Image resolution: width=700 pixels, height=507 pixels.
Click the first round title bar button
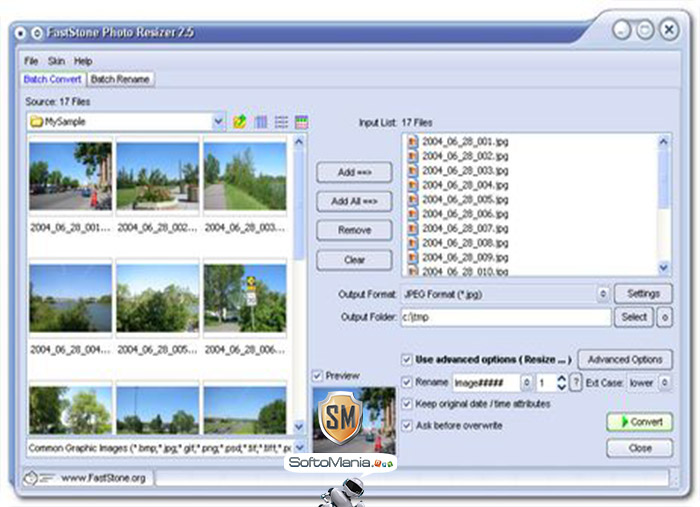pos(19,33)
